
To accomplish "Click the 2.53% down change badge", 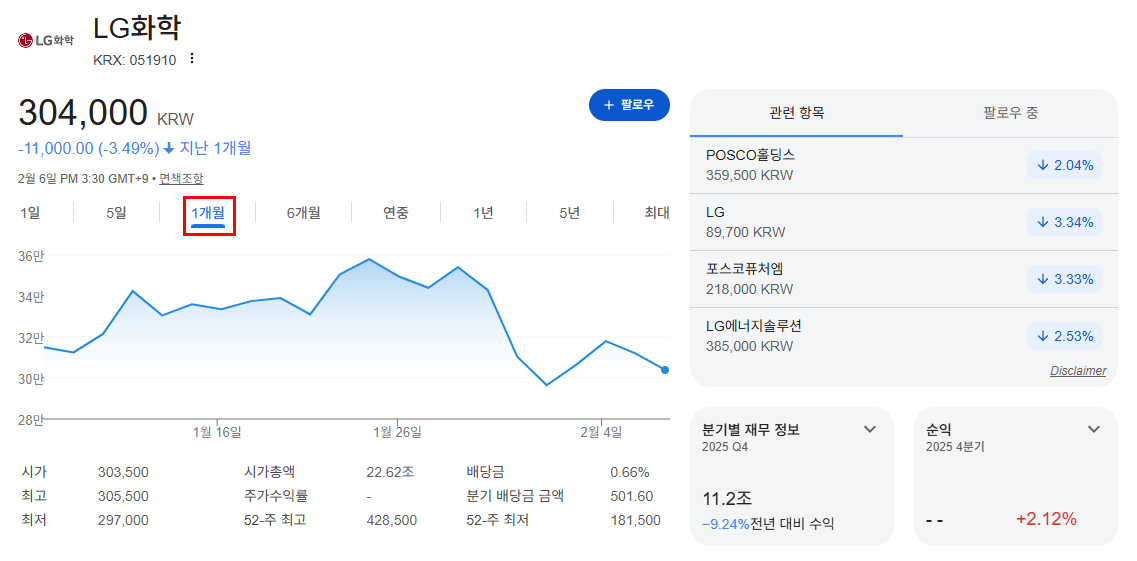I will point(1064,336).
